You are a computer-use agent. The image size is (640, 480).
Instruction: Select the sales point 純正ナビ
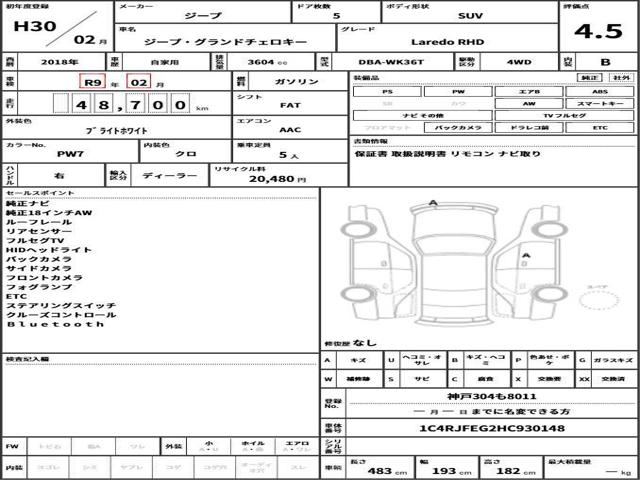28,203
